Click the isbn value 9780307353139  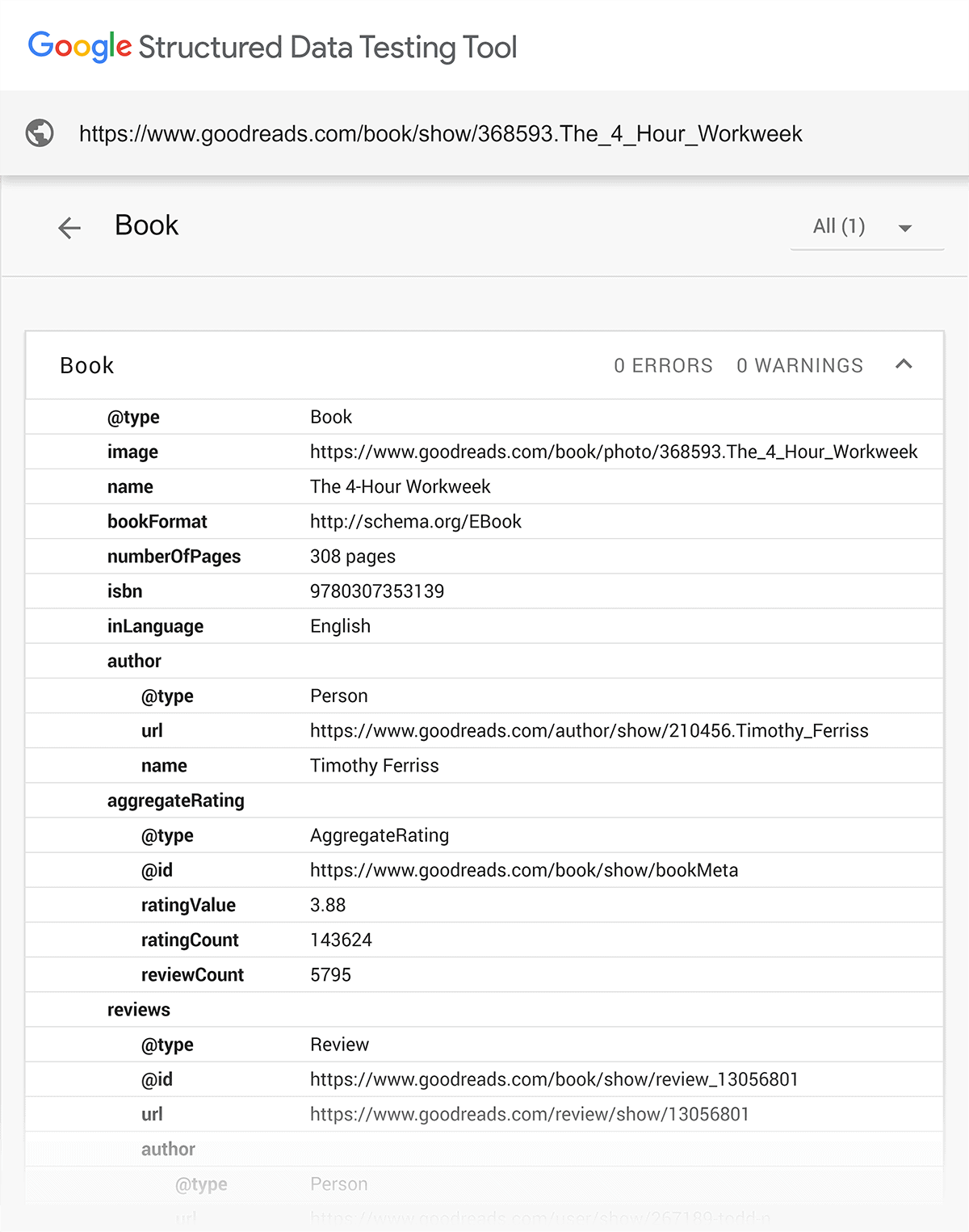[x=377, y=591]
